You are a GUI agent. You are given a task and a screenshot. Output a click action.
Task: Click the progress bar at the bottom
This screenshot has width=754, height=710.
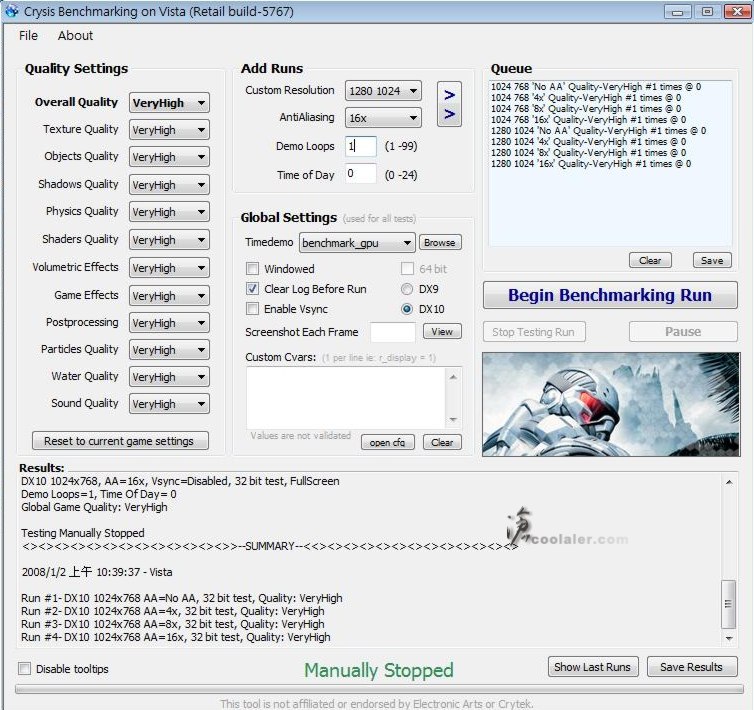click(379, 689)
